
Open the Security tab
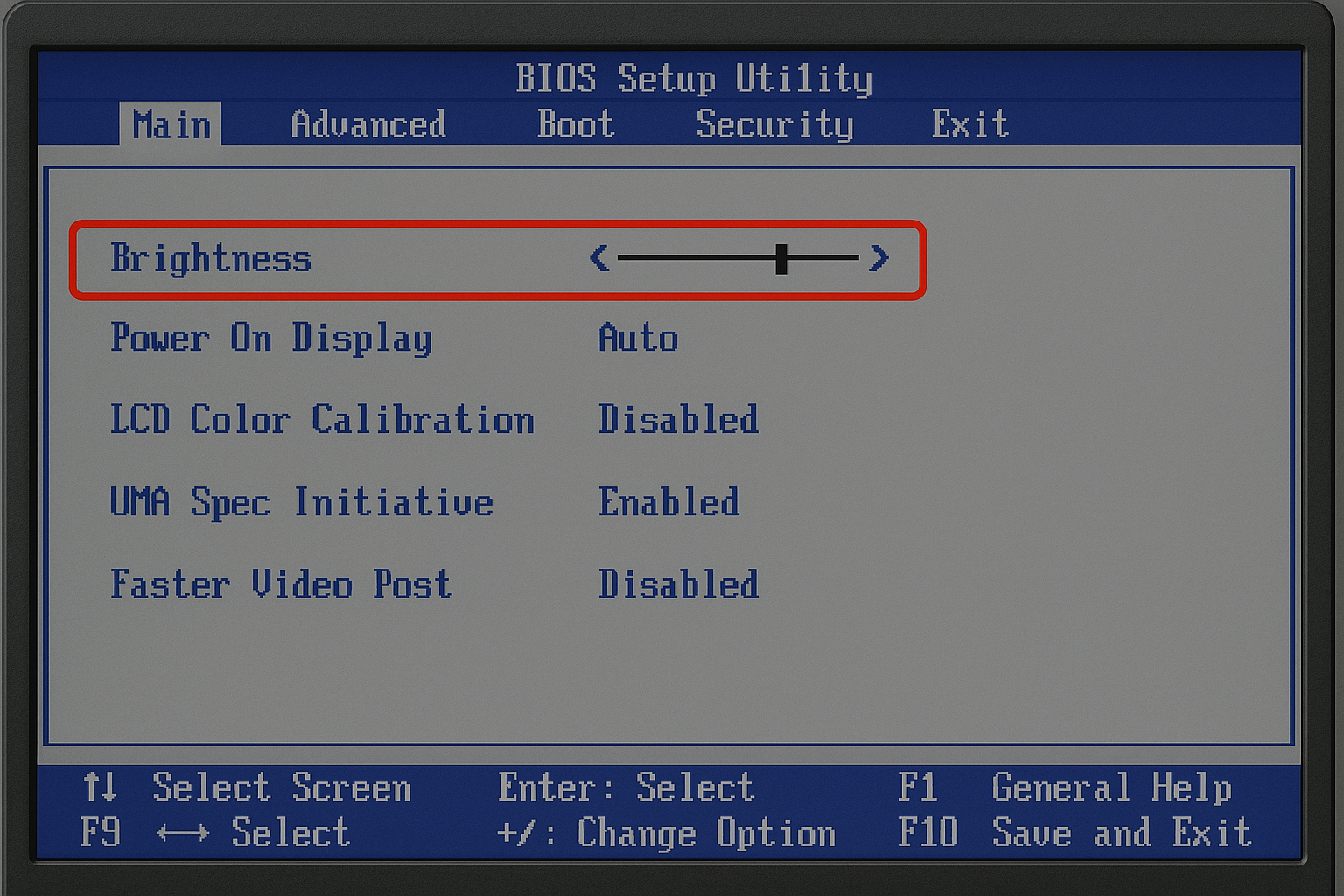(774, 124)
